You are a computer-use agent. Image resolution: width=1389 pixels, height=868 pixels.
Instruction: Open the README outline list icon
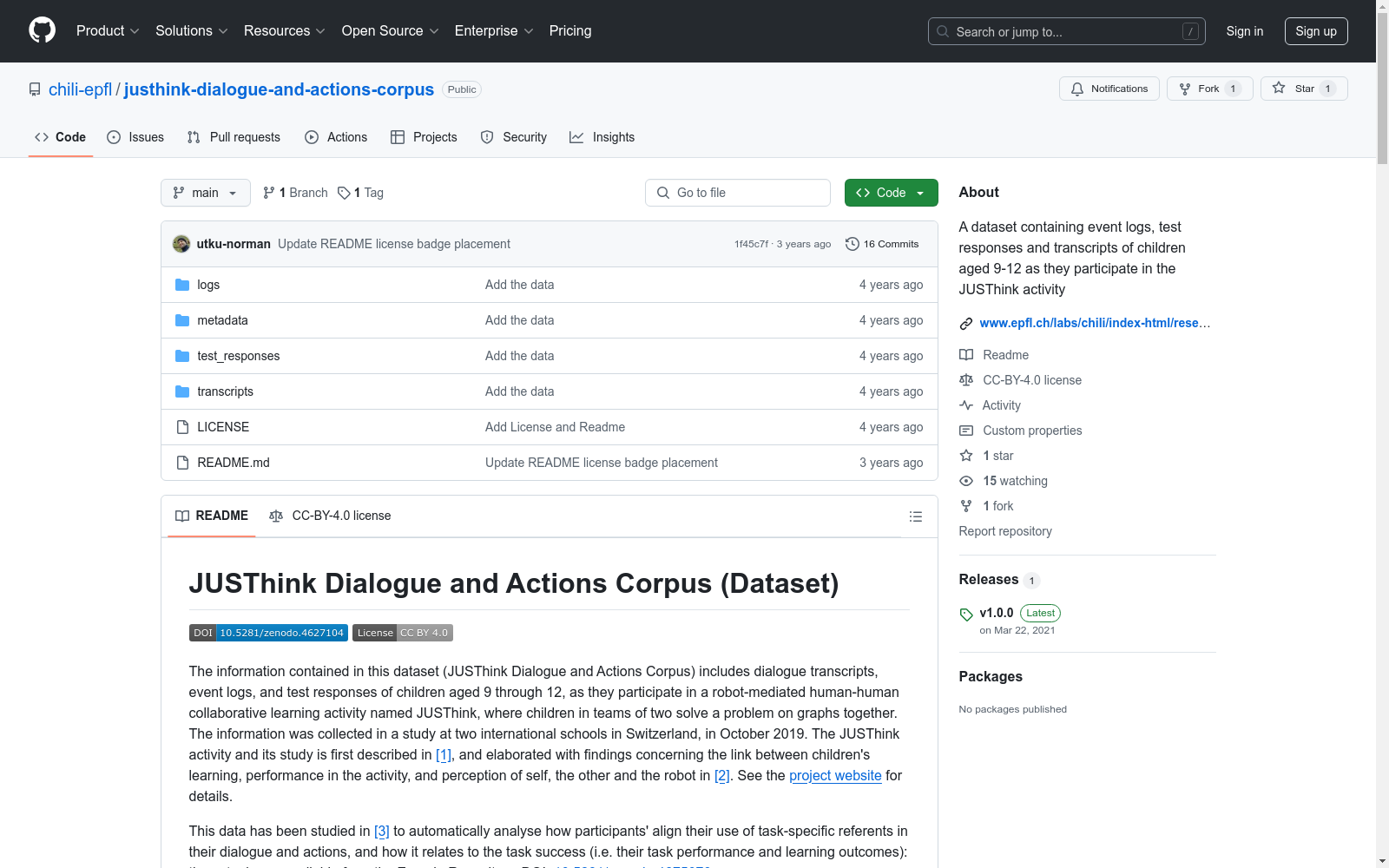[915, 516]
